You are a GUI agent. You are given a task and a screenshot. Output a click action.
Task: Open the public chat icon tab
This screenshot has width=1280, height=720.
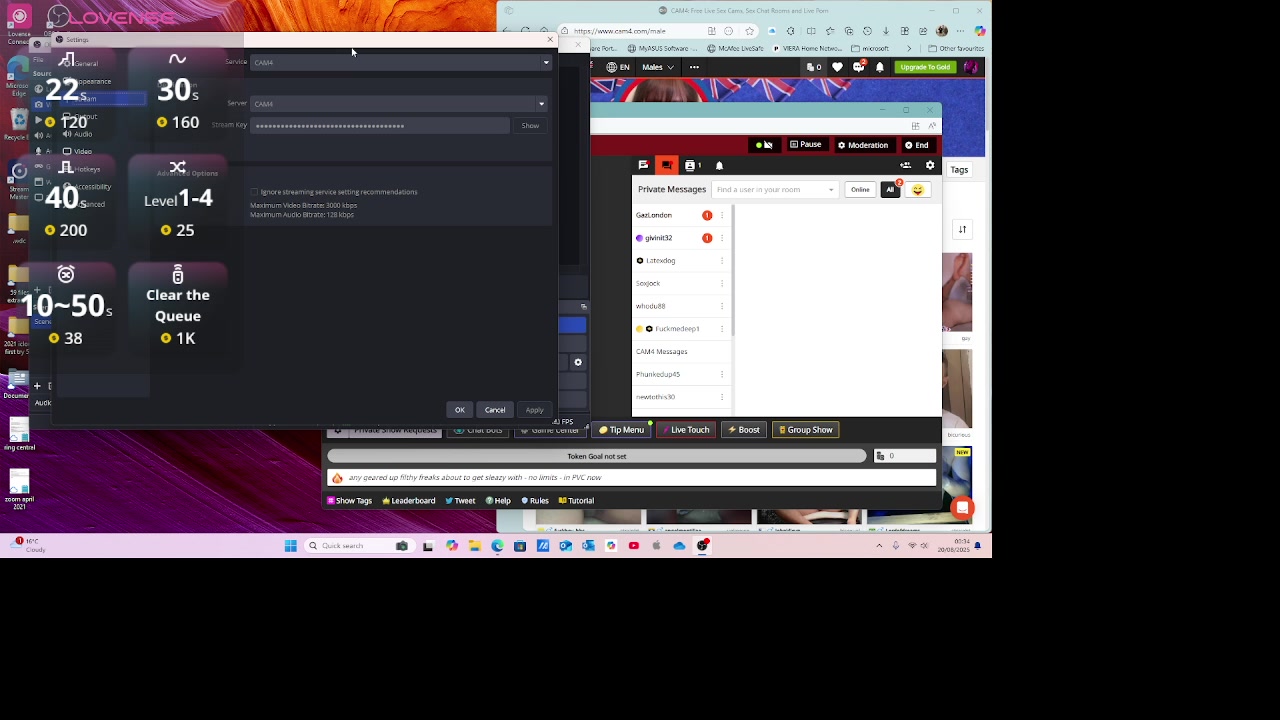pyautogui.click(x=643, y=165)
